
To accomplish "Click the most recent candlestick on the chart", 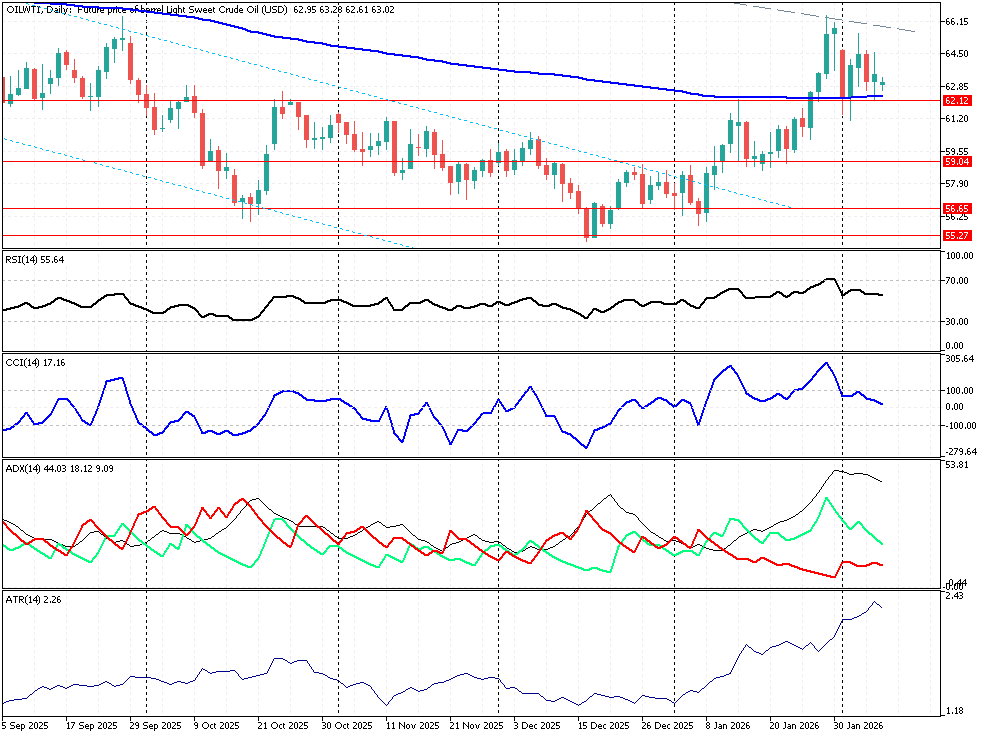I will point(882,84).
